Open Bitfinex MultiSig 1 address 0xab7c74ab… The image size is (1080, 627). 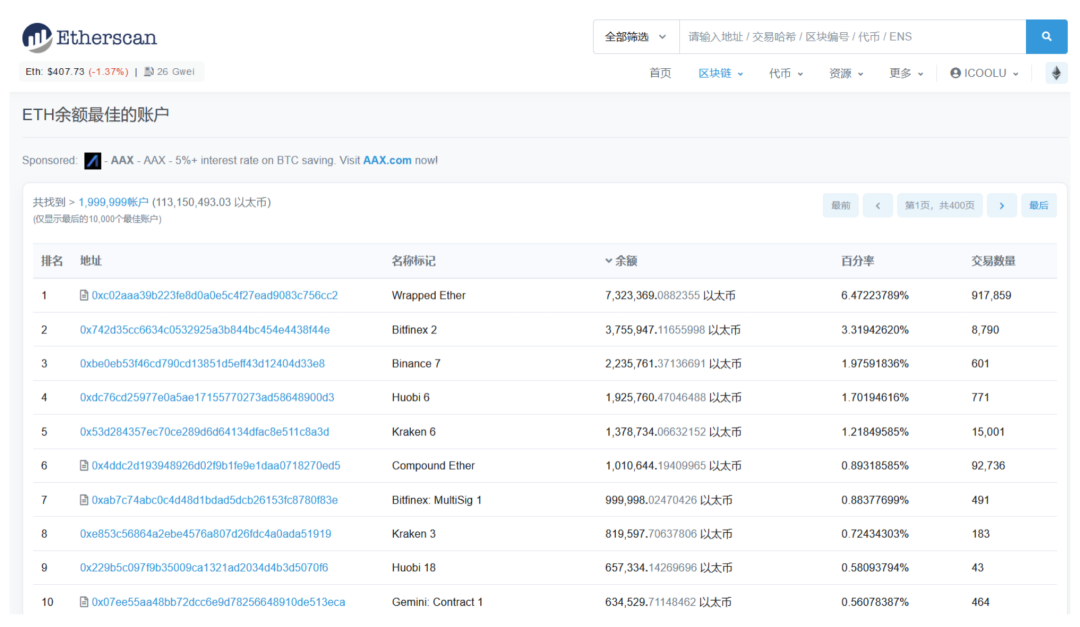tap(215, 500)
